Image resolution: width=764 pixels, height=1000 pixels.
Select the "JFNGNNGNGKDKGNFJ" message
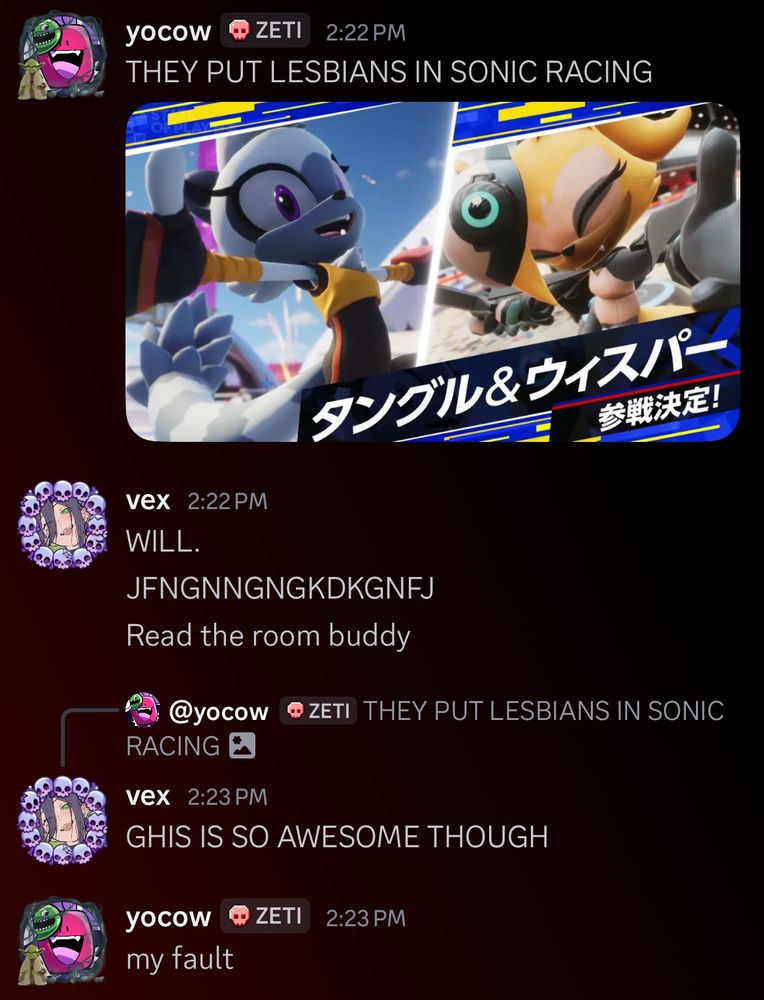pyautogui.click(x=279, y=589)
